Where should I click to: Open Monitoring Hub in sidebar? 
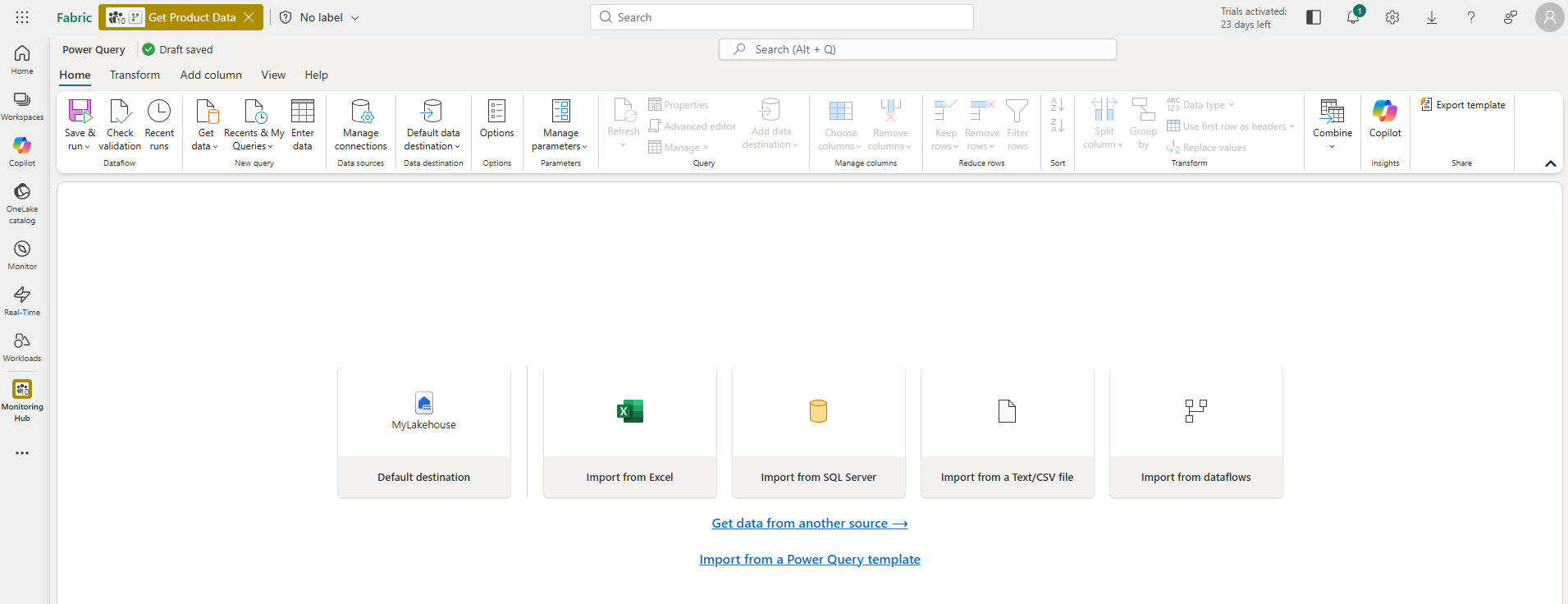point(22,400)
